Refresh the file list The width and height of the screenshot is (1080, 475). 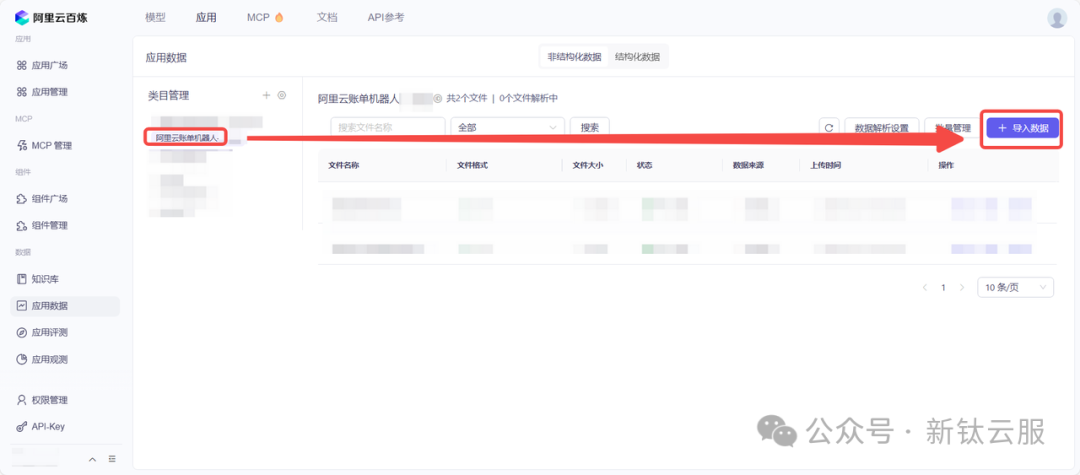[829, 128]
